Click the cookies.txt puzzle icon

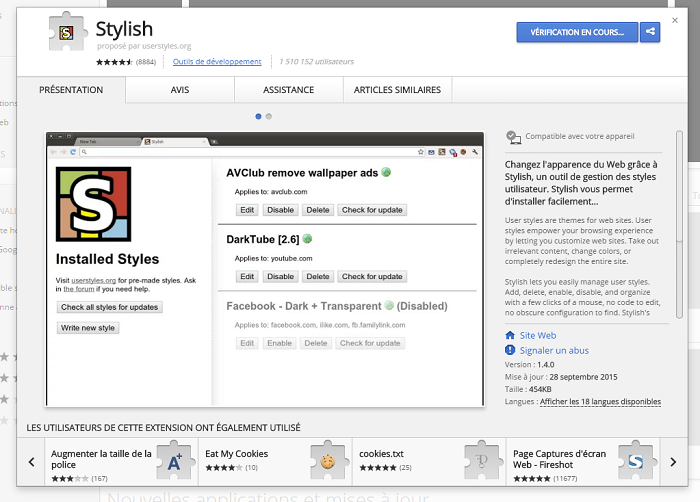pyautogui.click(x=482, y=460)
